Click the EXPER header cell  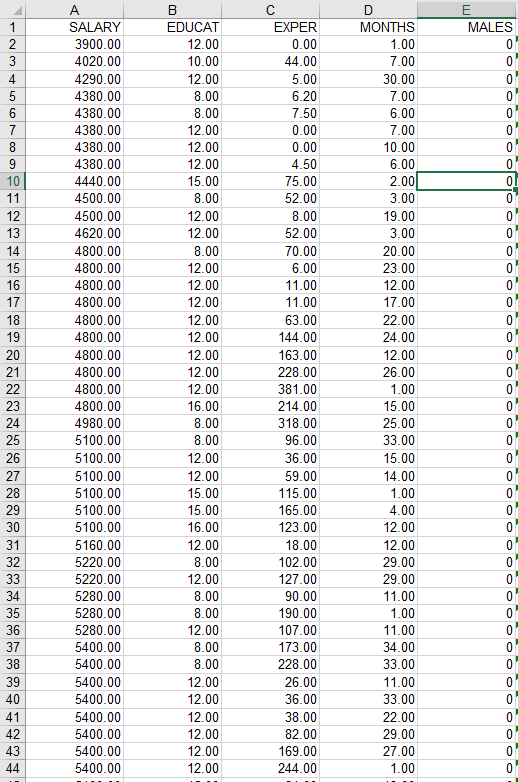click(x=270, y=27)
